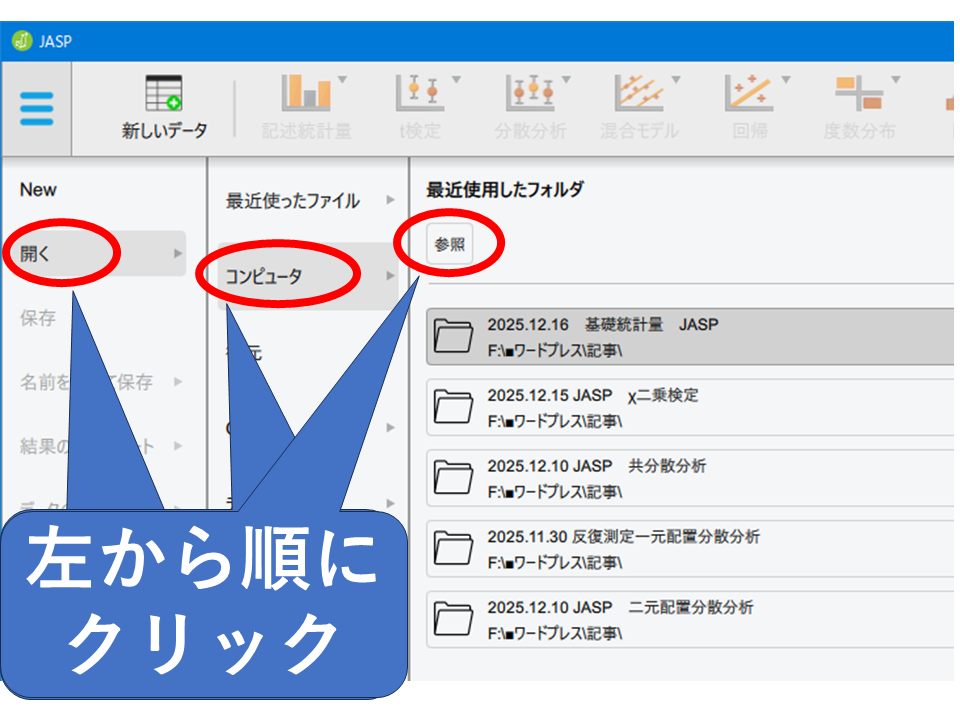960x720 pixels.
Task: Click the 参照 browse button
Action: coord(450,244)
